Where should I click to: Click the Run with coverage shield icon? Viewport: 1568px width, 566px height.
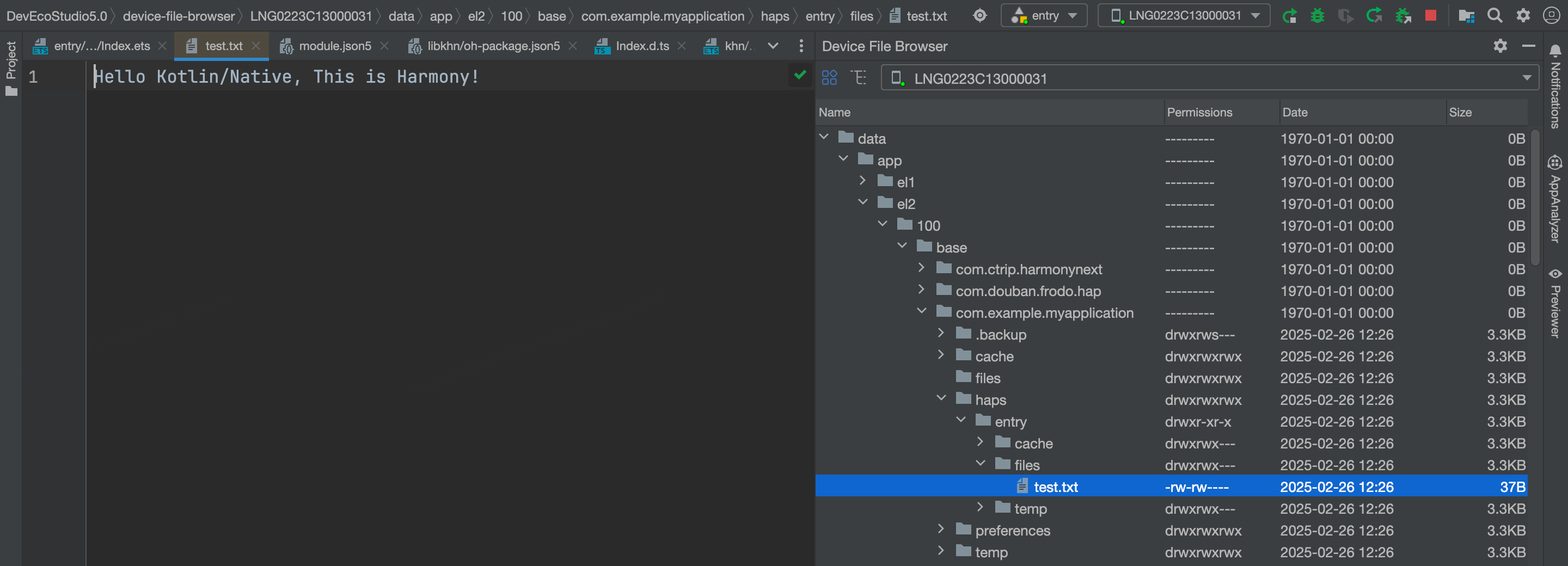point(1345,16)
